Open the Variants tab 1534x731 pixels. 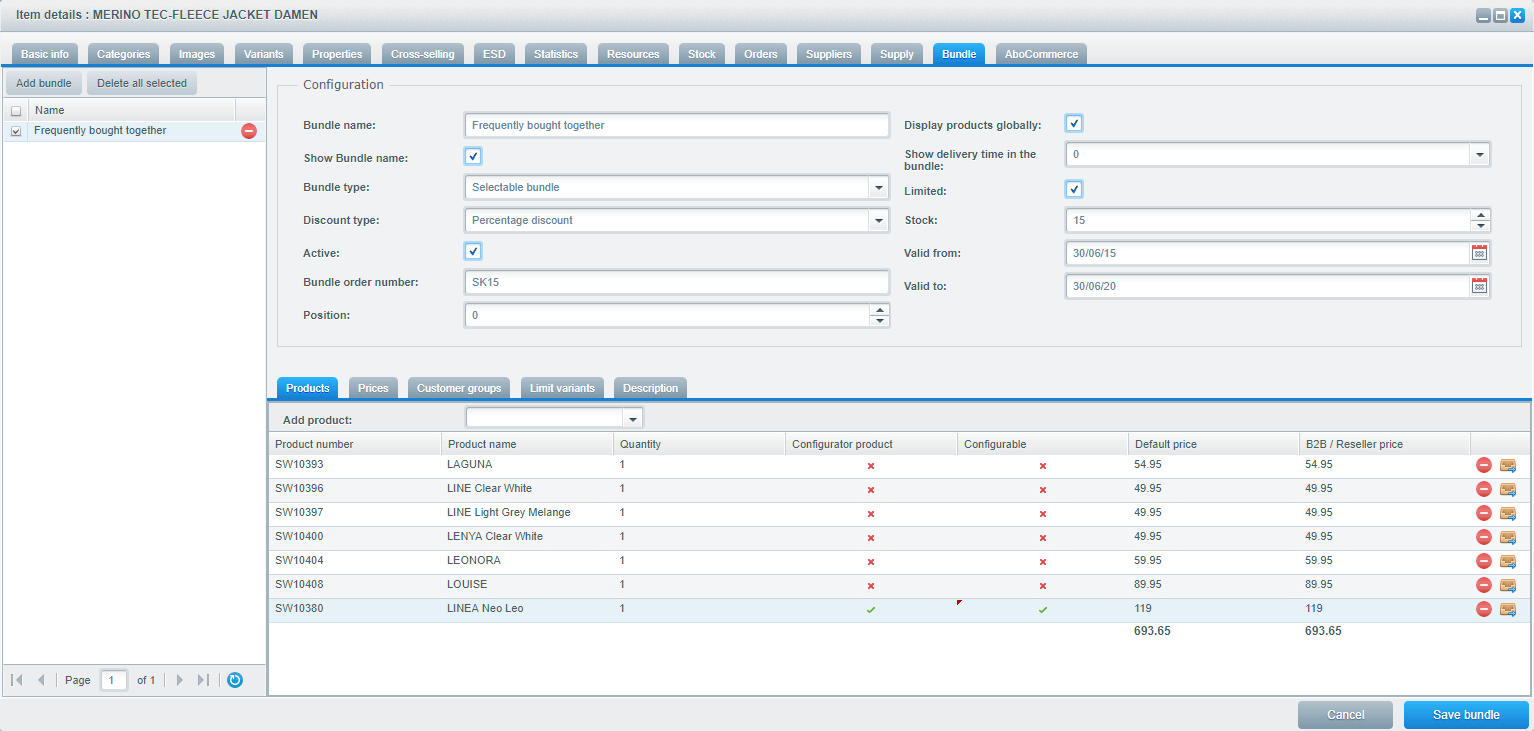tap(264, 54)
